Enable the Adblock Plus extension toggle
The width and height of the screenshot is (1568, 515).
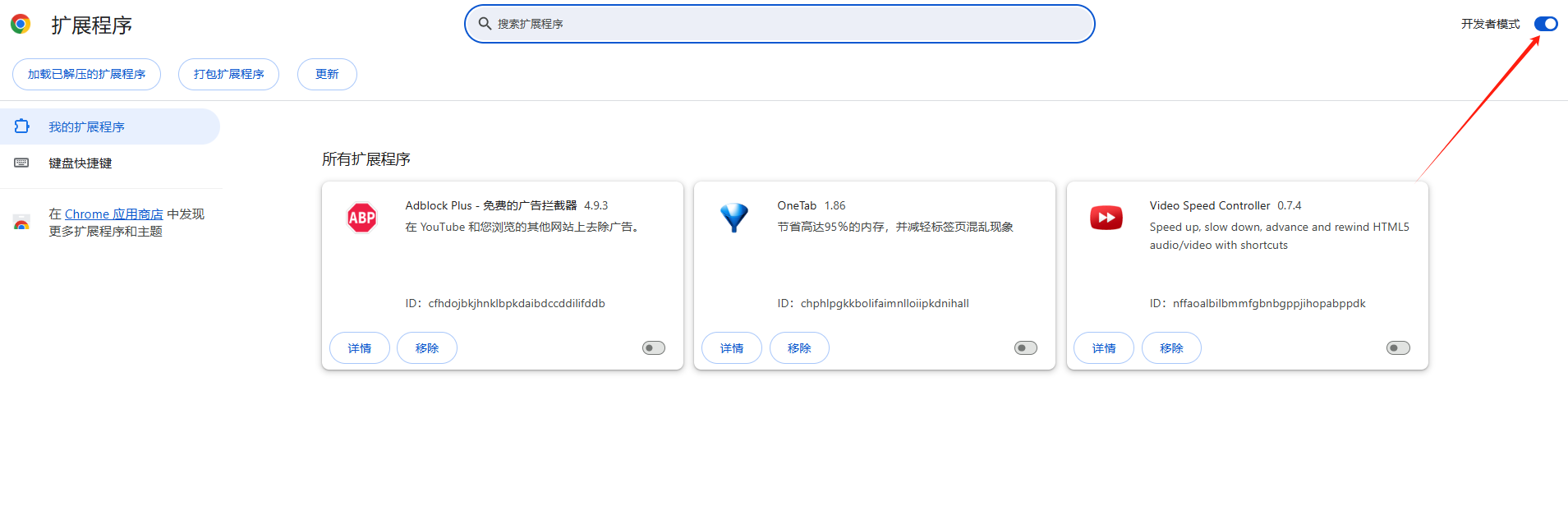[x=654, y=348]
